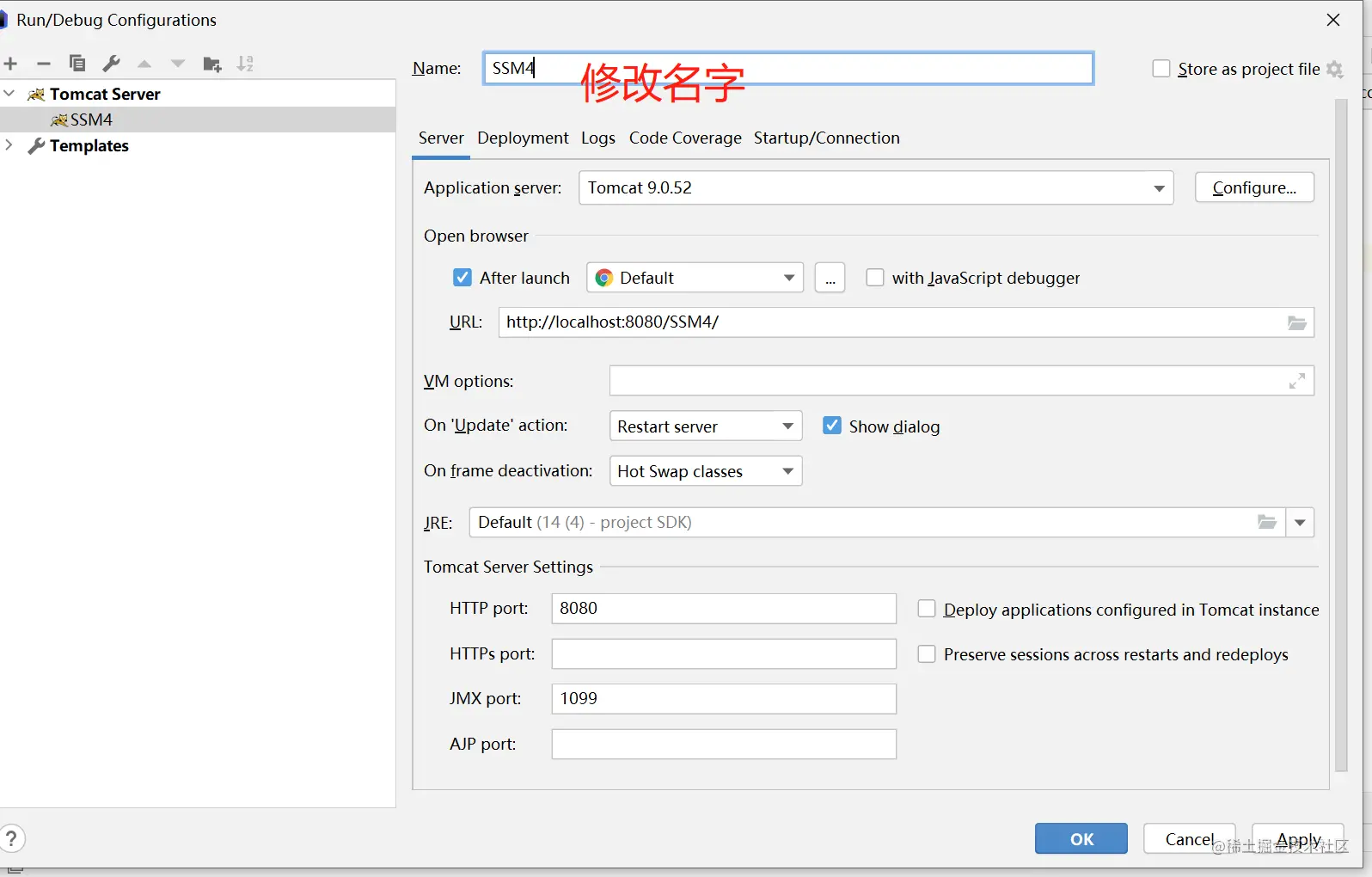Click the Cancel button
This screenshot has width=1372, height=877.
point(1190,838)
